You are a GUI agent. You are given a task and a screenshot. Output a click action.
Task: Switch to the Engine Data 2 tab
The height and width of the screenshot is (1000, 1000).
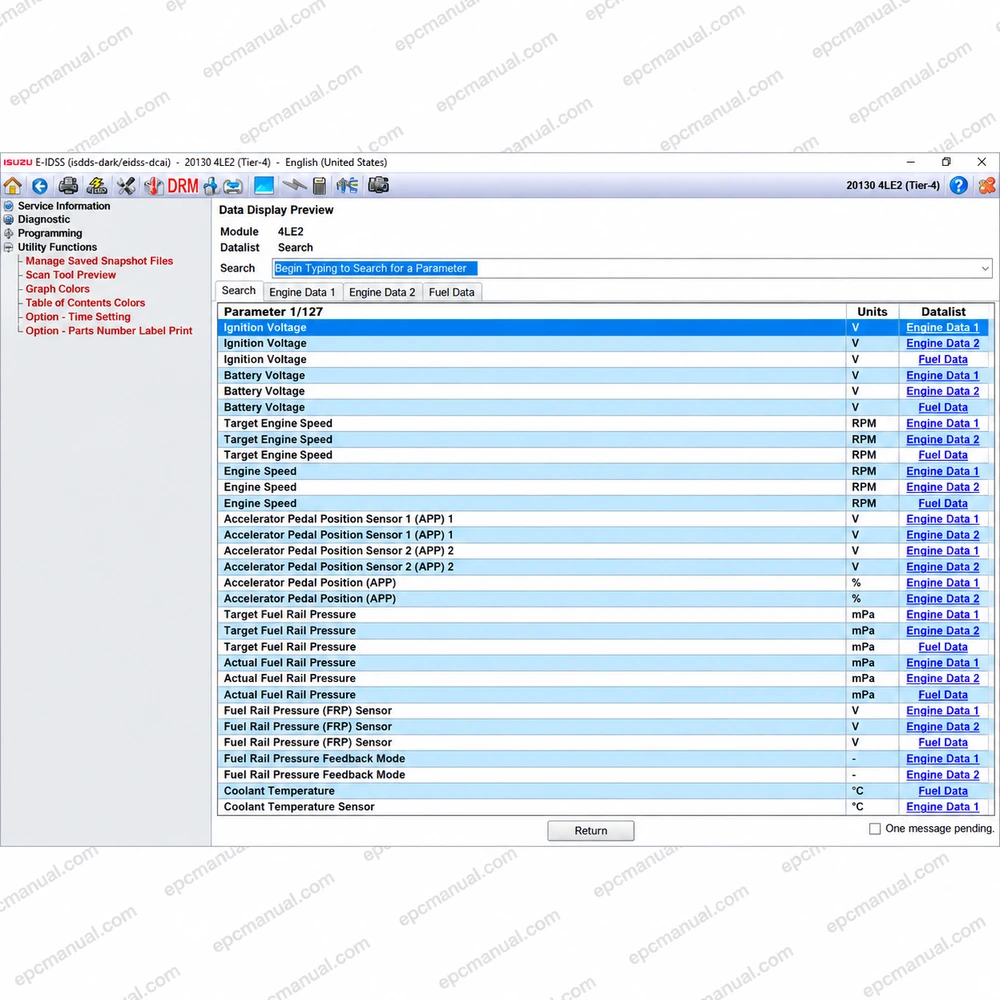(382, 292)
